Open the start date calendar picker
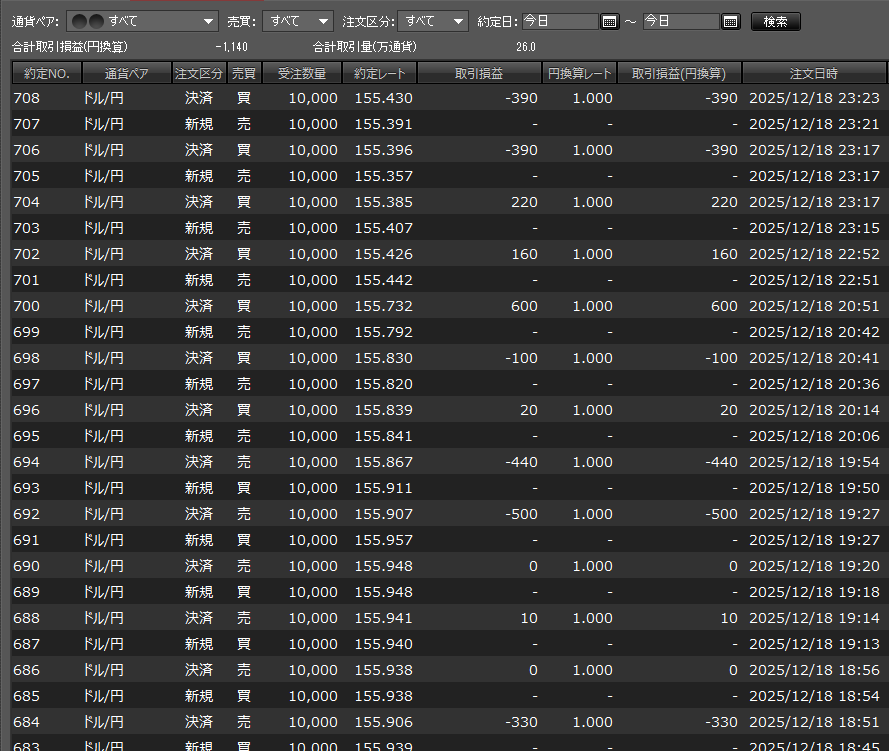 pos(610,21)
